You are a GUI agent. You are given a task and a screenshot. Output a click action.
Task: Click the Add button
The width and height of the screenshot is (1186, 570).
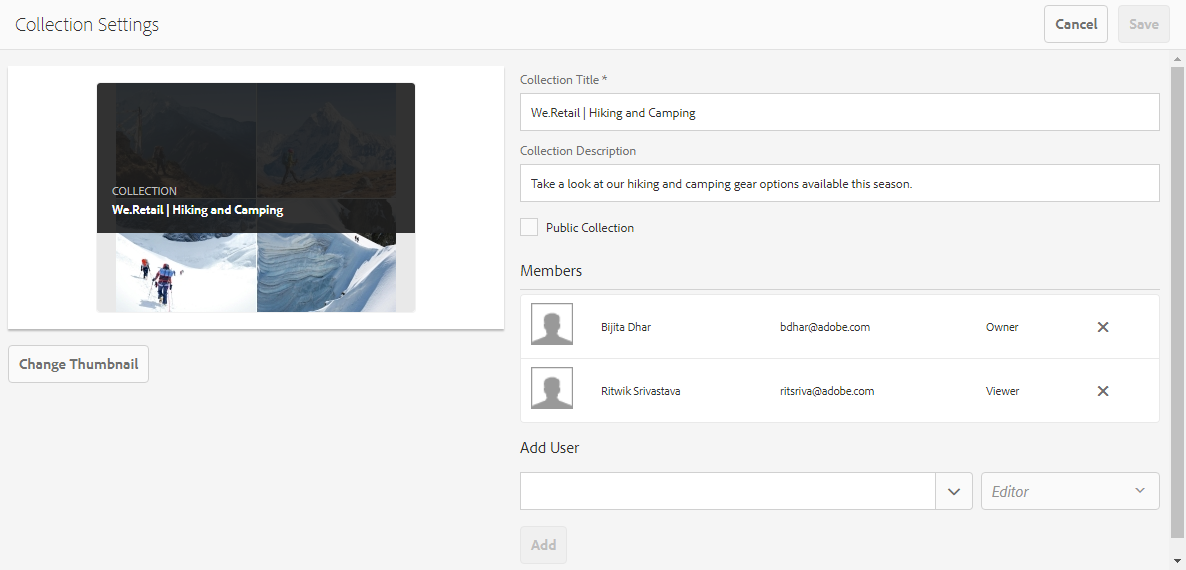tap(543, 545)
